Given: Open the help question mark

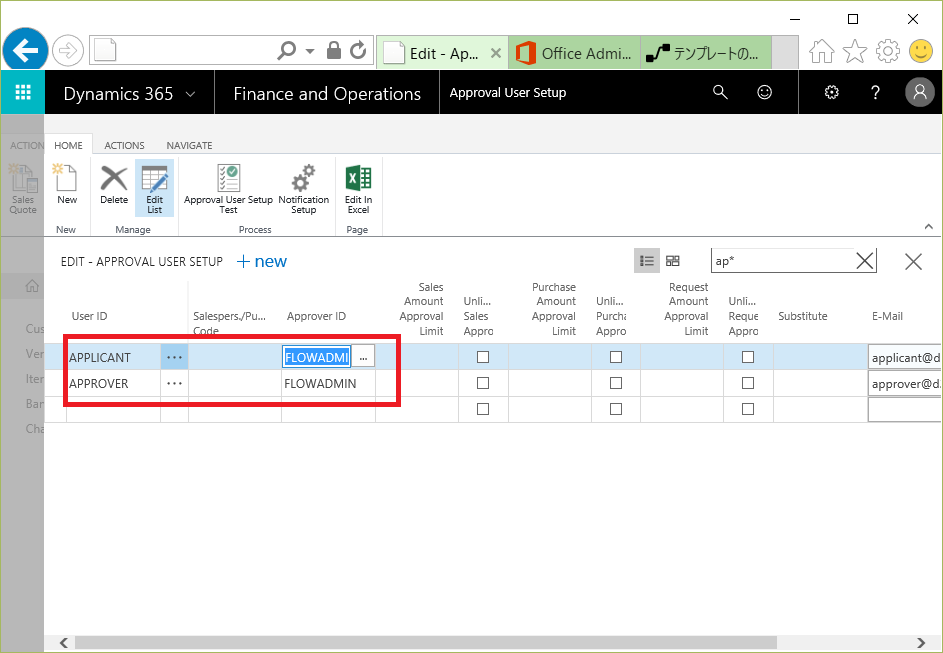Looking at the screenshot, I should pos(876,92).
